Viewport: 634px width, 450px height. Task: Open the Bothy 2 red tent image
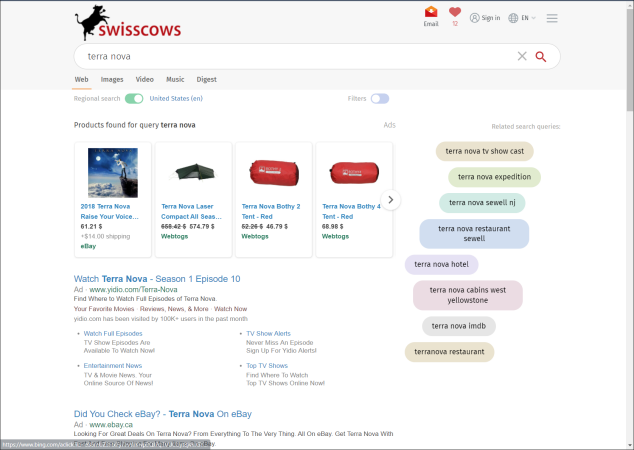pos(274,173)
